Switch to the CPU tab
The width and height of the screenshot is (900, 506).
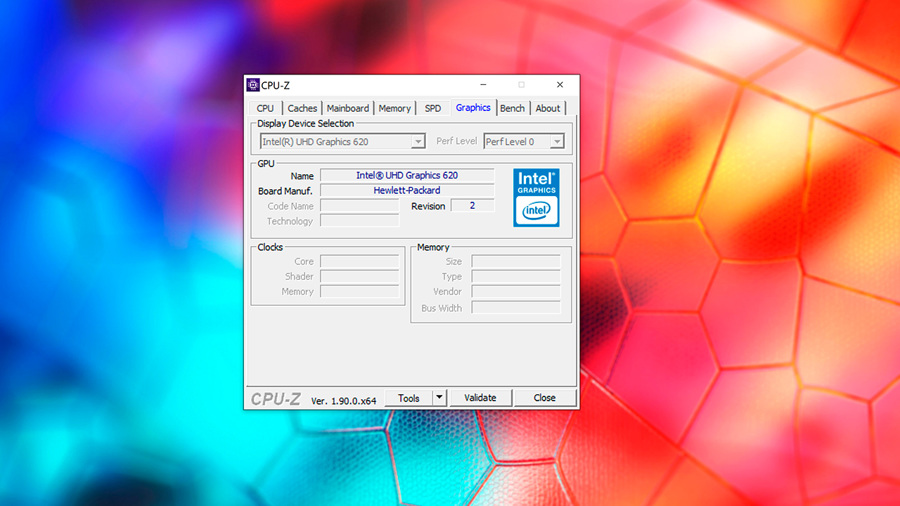coord(265,108)
